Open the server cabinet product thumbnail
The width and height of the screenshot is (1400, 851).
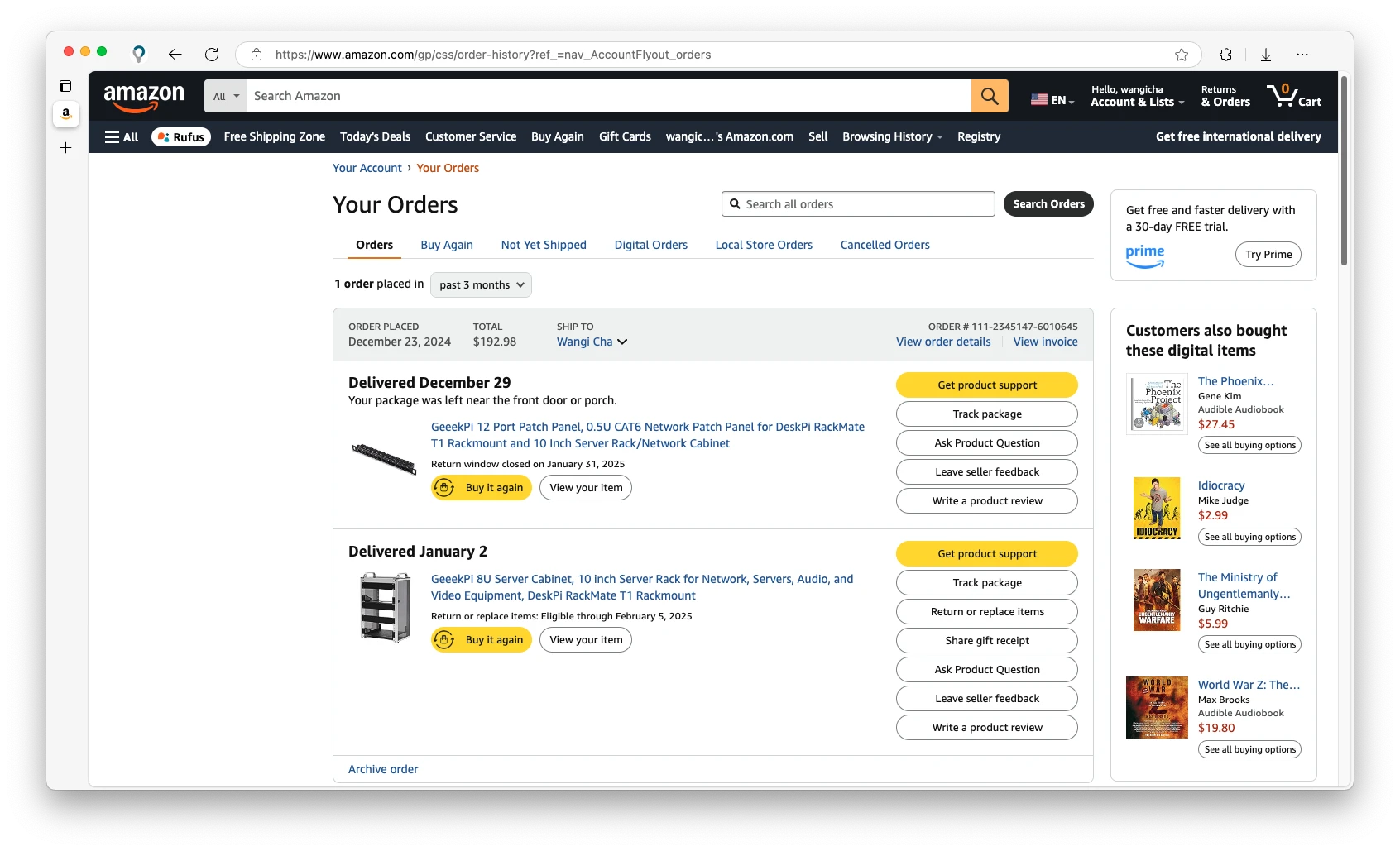click(x=386, y=608)
